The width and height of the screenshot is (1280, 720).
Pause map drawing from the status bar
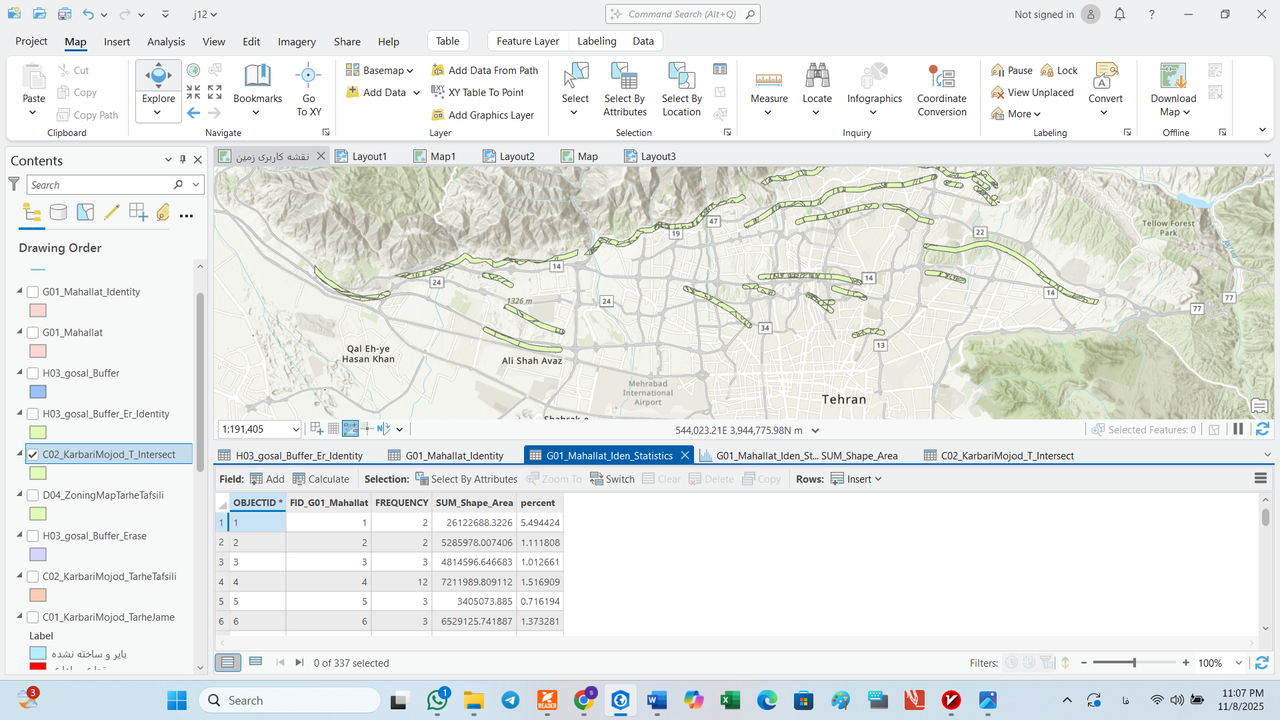click(x=1238, y=429)
